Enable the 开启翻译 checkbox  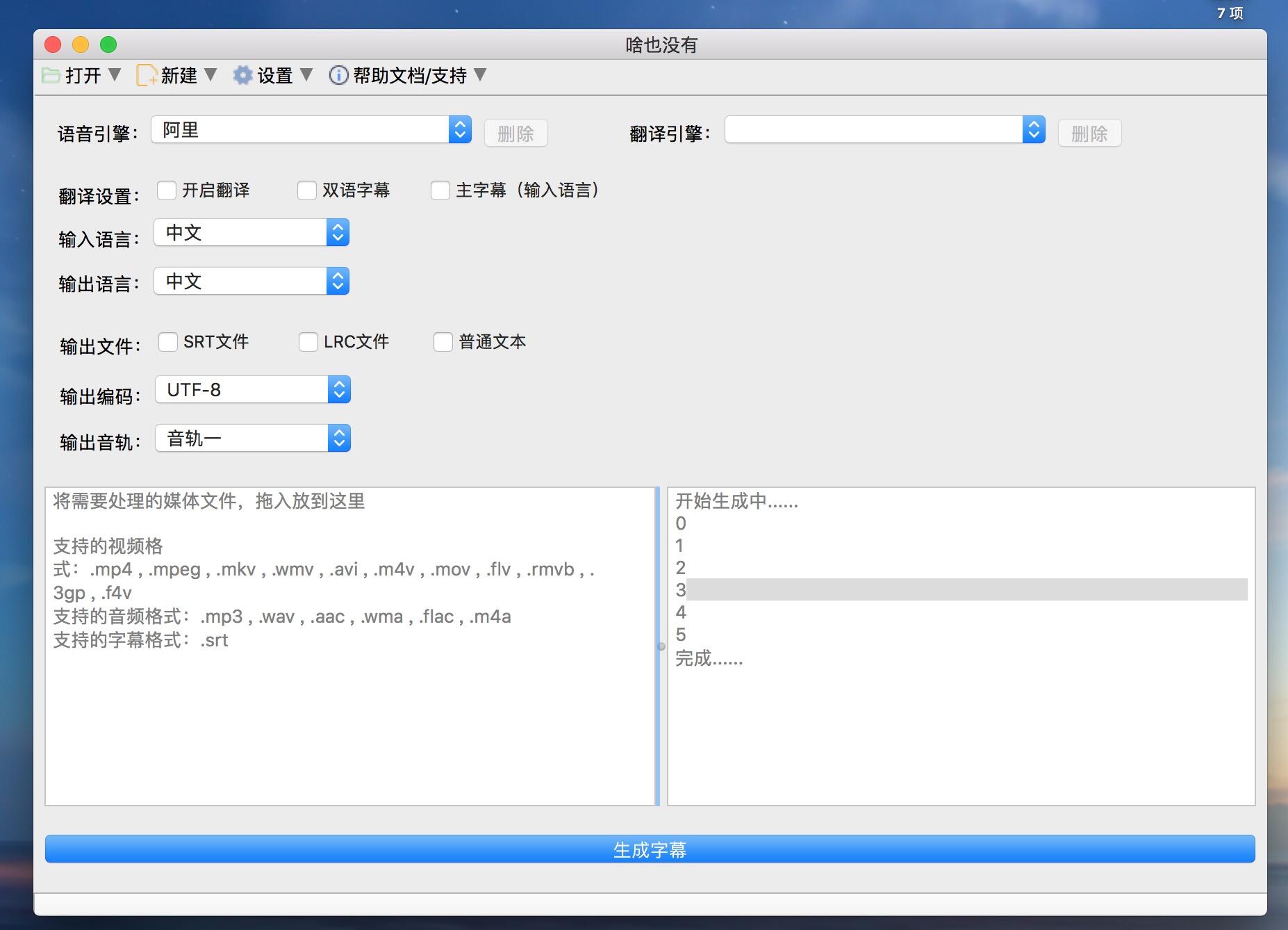pyautogui.click(x=167, y=190)
